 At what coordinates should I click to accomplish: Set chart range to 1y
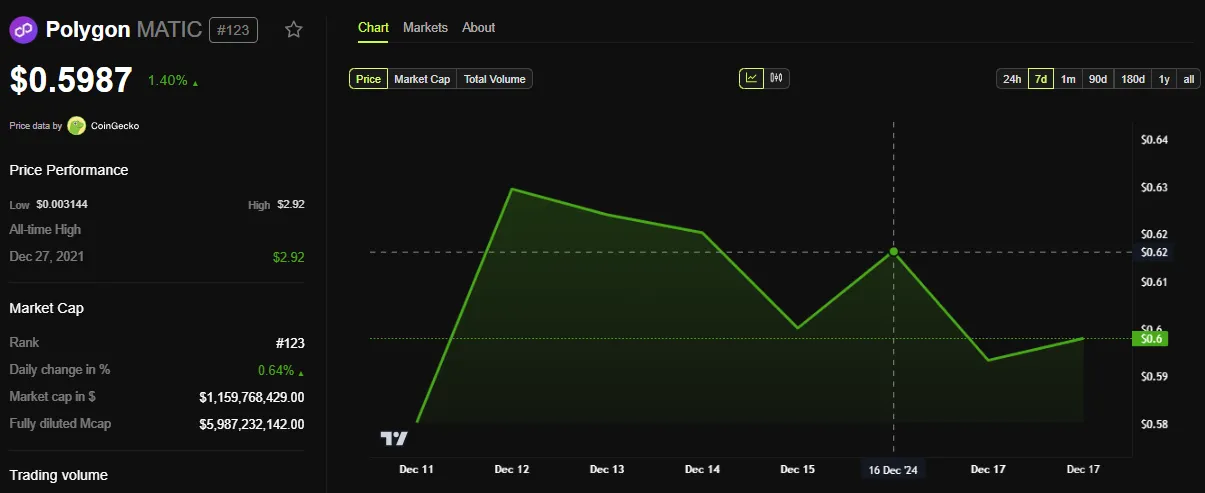pos(1164,79)
